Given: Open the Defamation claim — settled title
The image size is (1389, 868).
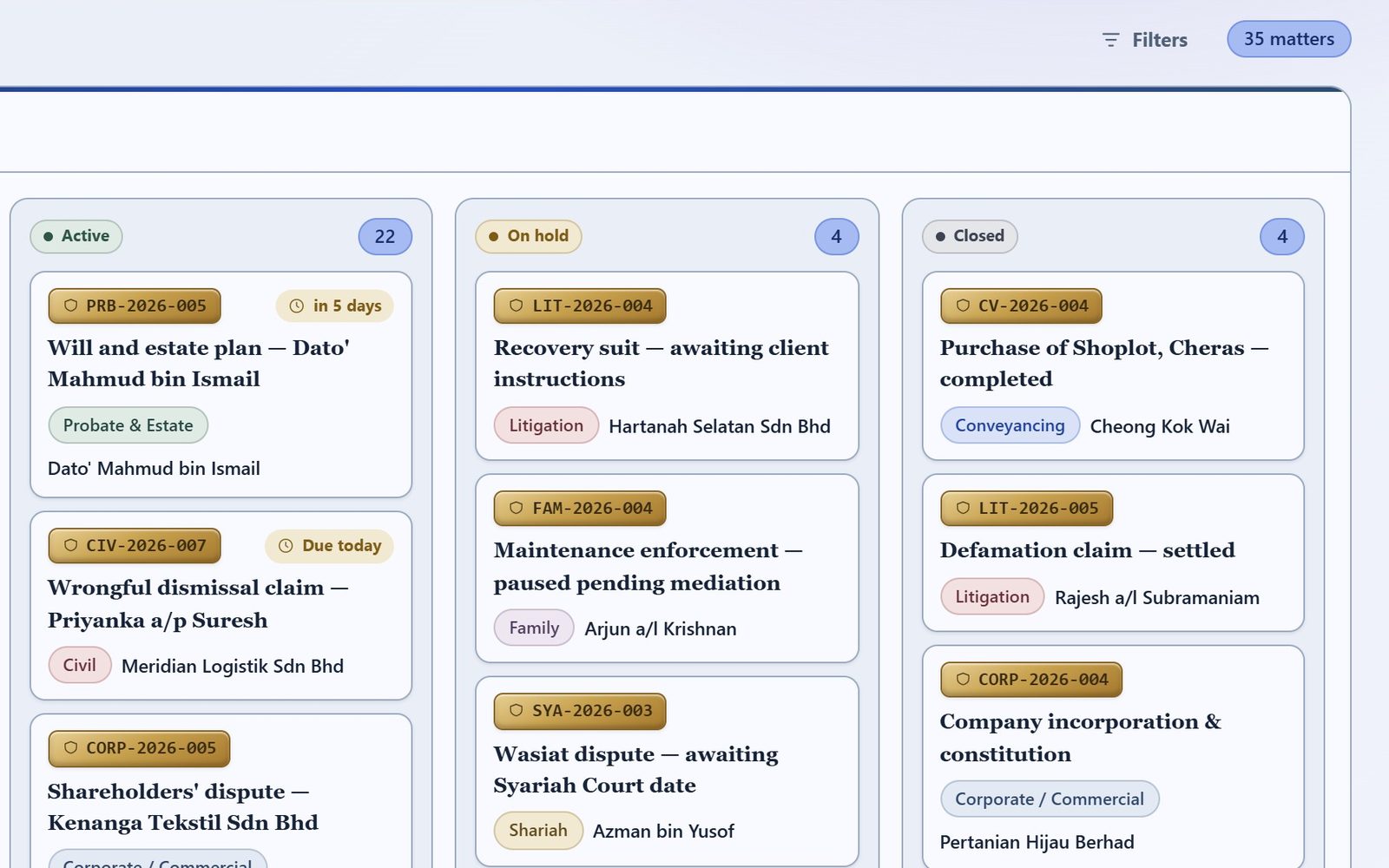Looking at the screenshot, I should click(1087, 550).
